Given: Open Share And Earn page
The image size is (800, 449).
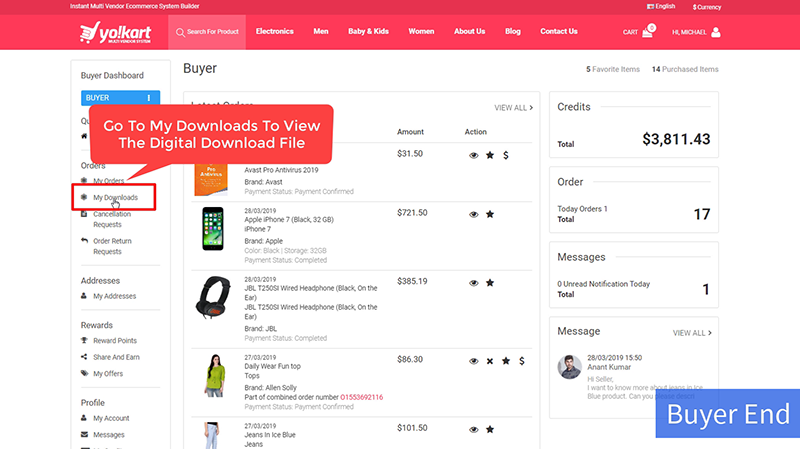Looking at the screenshot, I should click(116, 357).
